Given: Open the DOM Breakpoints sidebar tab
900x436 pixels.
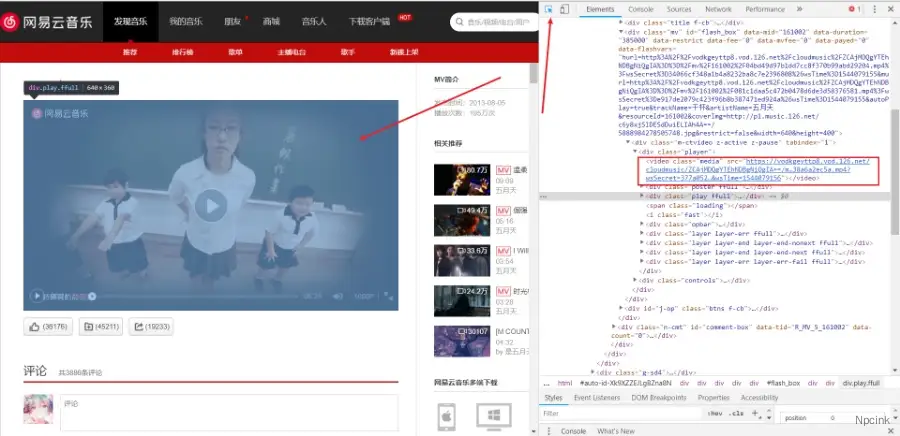Looking at the screenshot, I should pos(658,398).
